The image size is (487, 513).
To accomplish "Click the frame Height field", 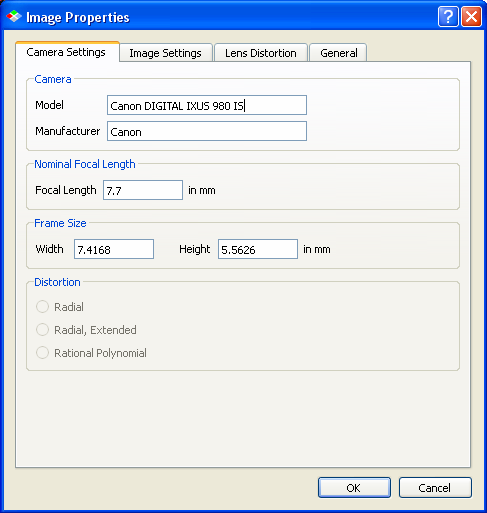I will click(258, 249).
